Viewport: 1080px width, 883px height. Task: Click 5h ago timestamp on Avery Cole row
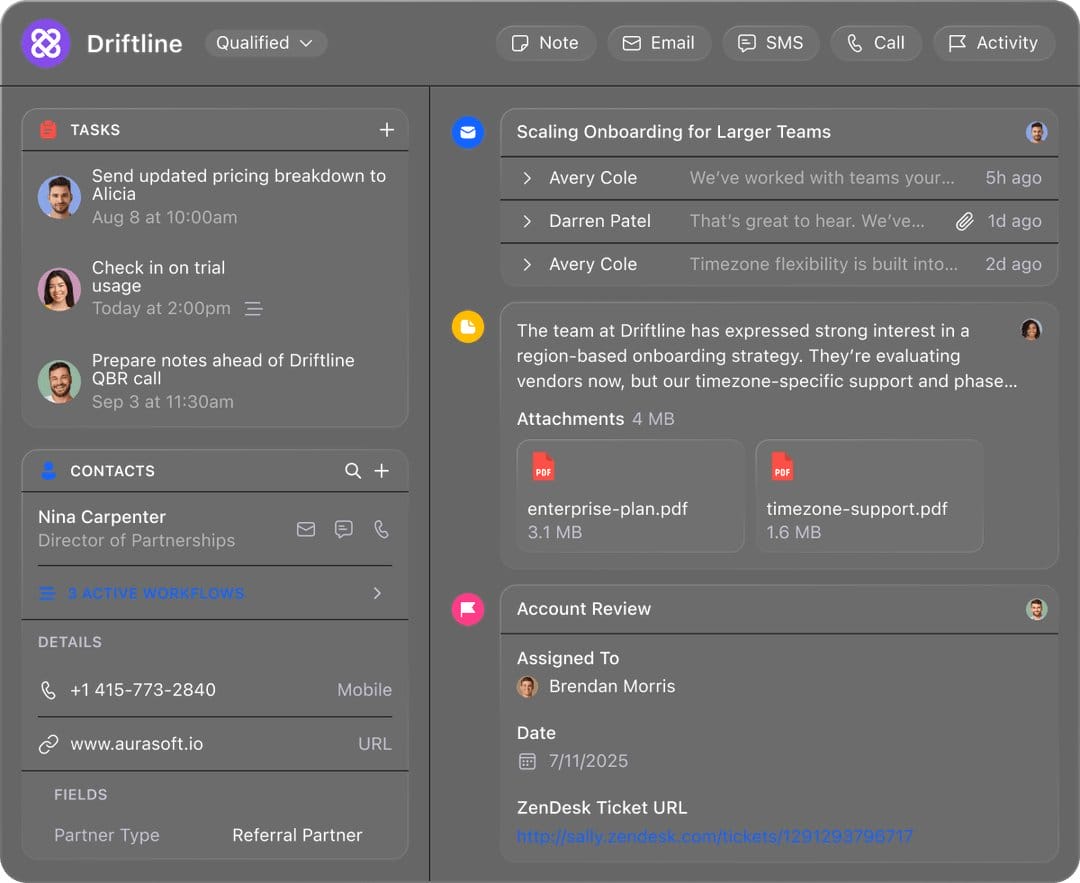[x=1012, y=178]
